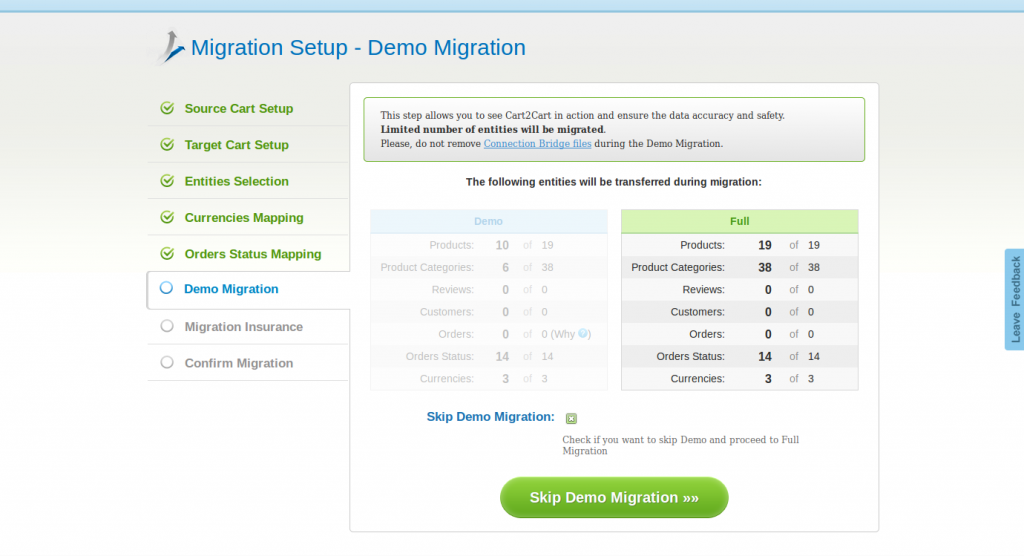Go to the Migration Insurance step

[243, 327]
